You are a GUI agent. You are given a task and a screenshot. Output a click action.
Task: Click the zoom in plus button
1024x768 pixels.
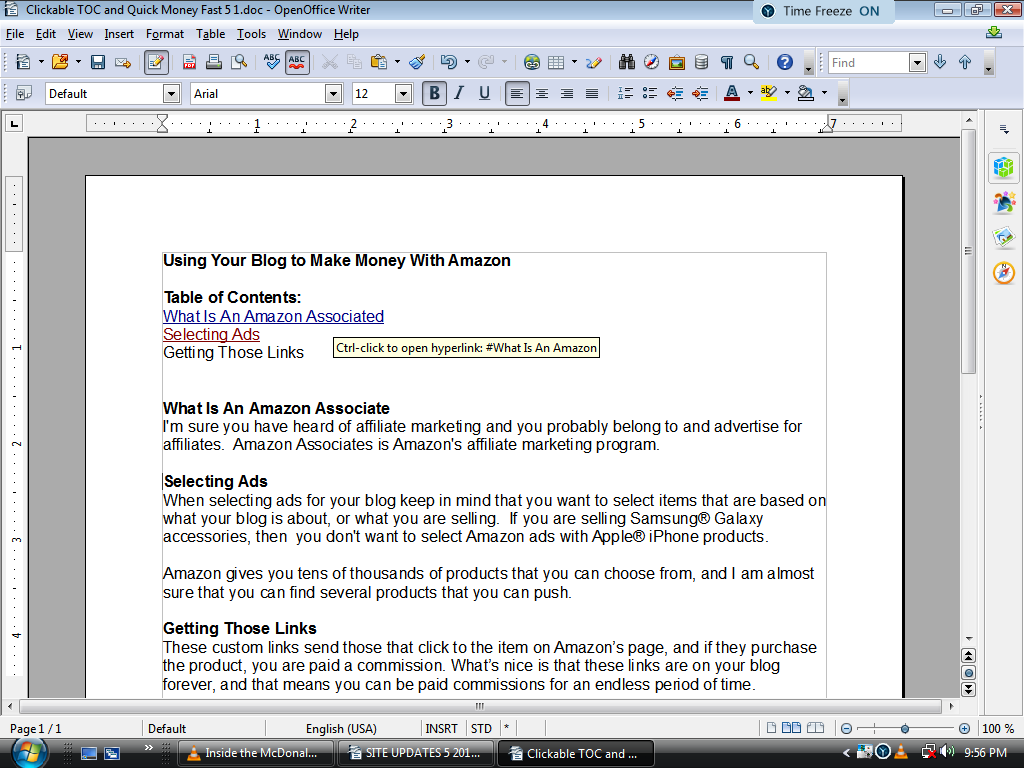coord(965,729)
